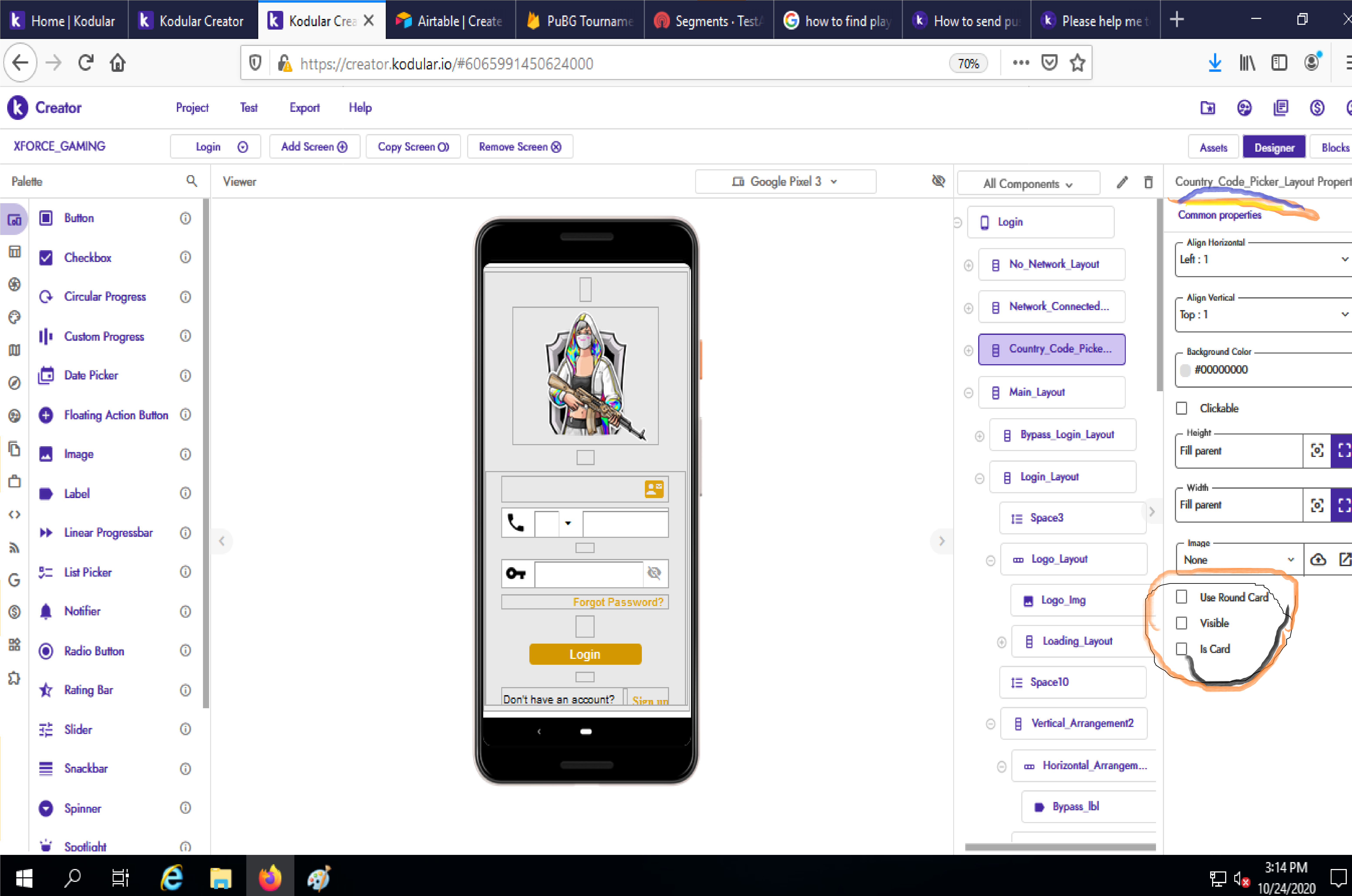Switch to the Airtable browser tab
Image resolution: width=1352 pixels, height=896 pixels.
click(x=450, y=21)
